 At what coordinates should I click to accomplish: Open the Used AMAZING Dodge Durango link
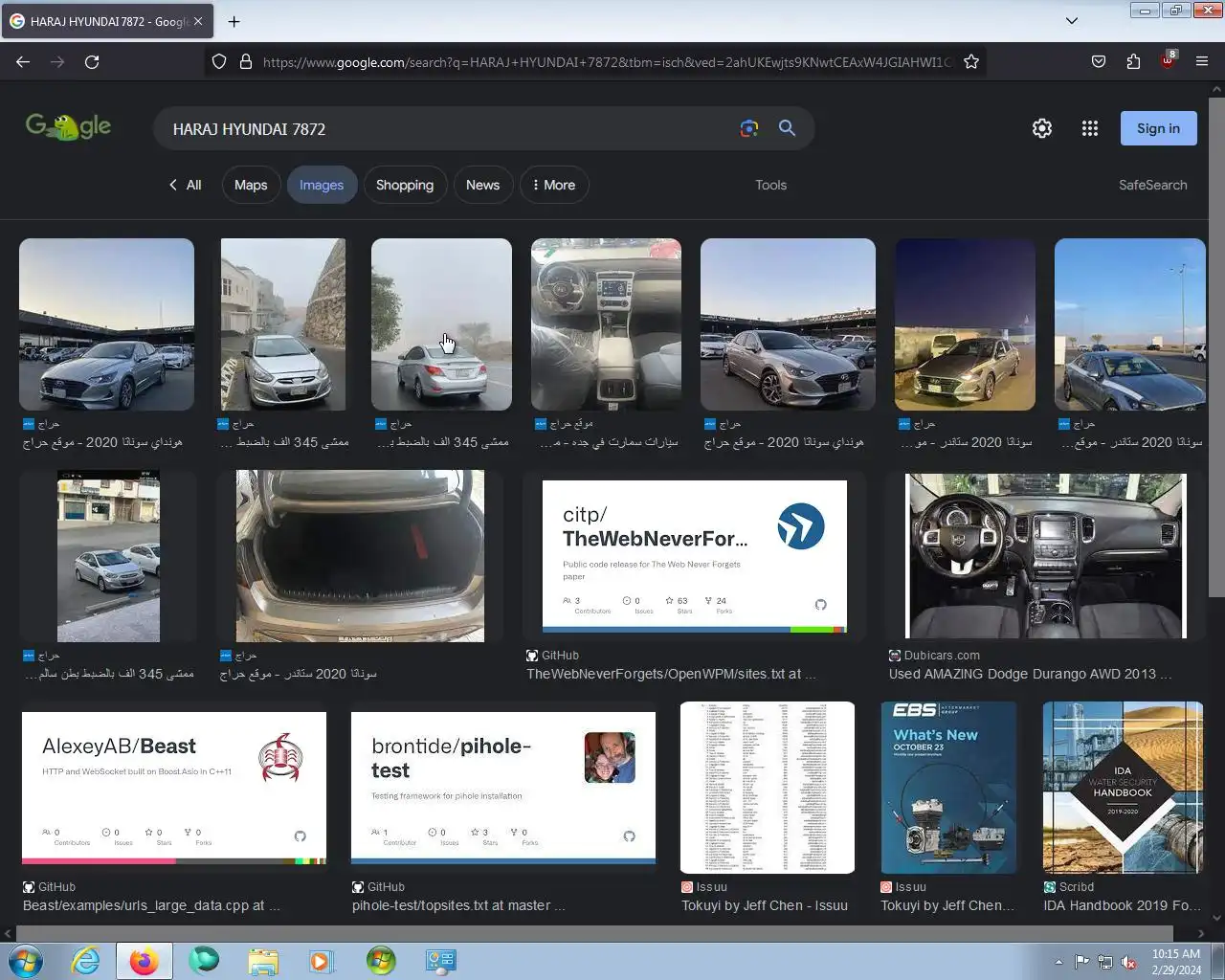[x=1030, y=674]
